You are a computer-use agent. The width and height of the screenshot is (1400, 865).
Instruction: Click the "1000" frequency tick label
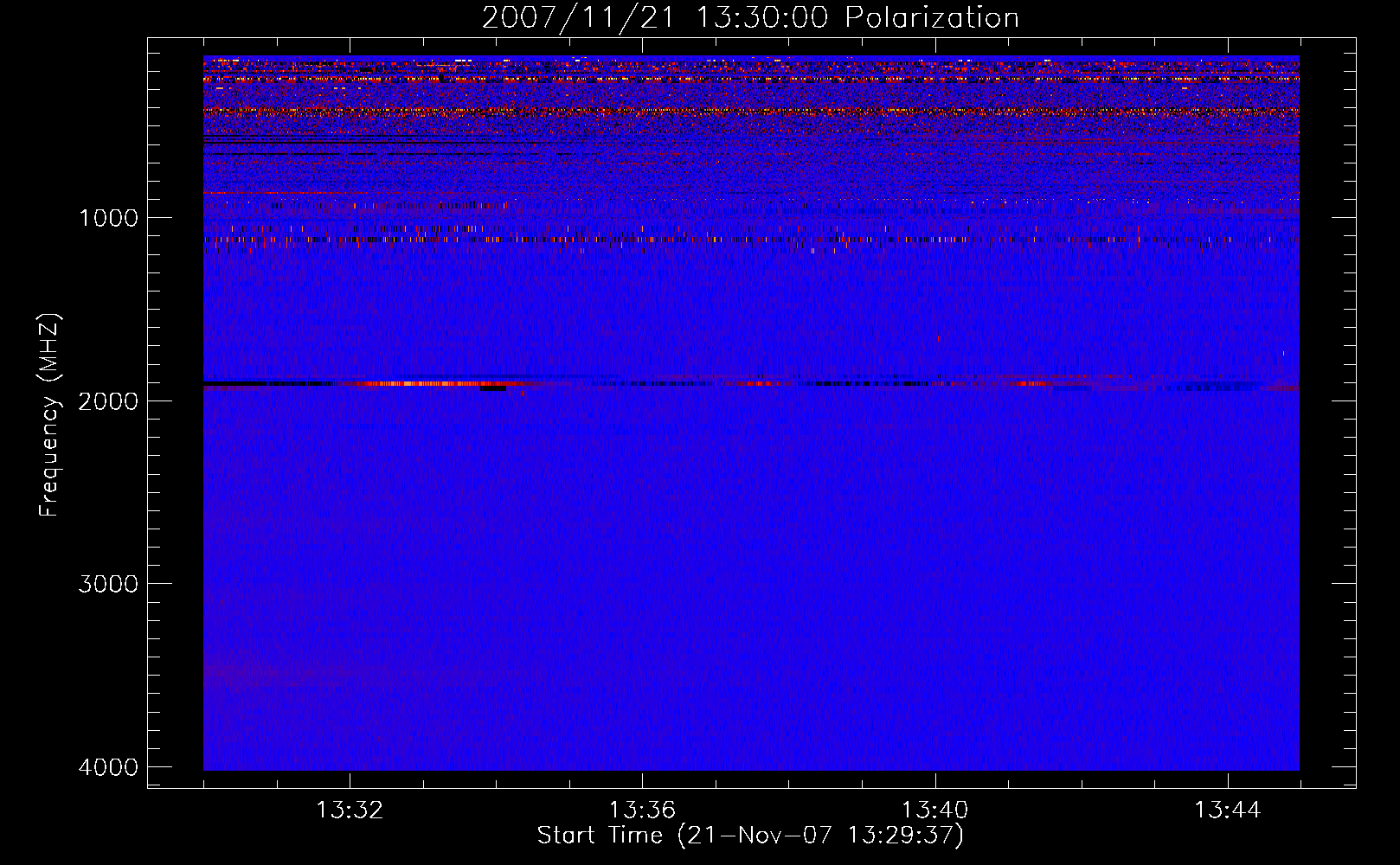109,217
